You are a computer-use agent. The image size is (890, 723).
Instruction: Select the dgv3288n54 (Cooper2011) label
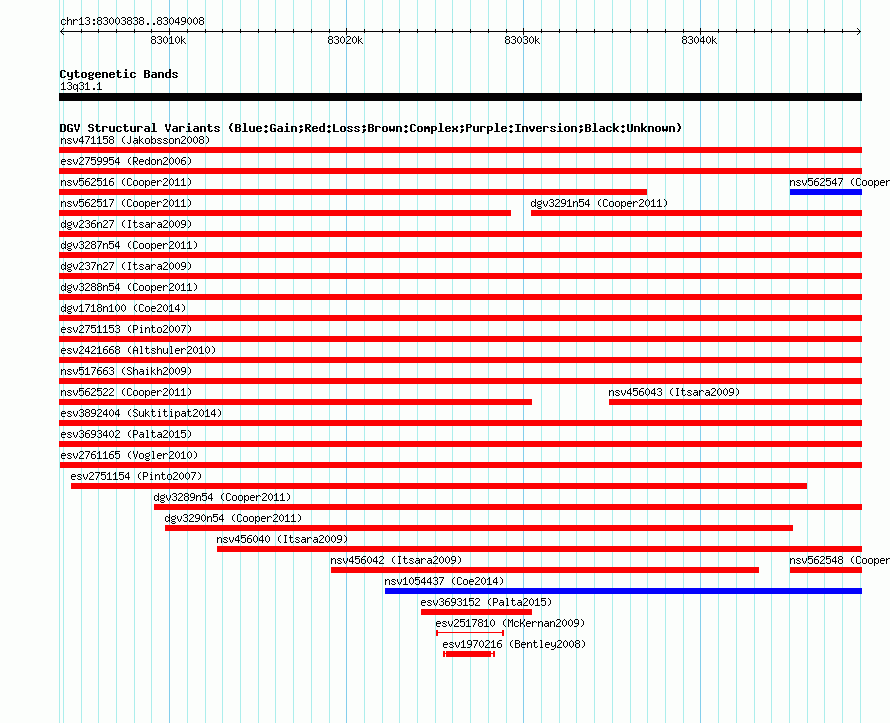(x=129, y=287)
